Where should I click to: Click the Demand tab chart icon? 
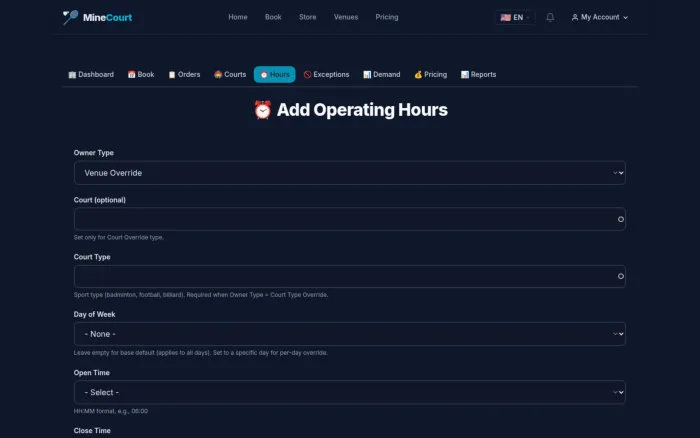click(x=367, y=75)
